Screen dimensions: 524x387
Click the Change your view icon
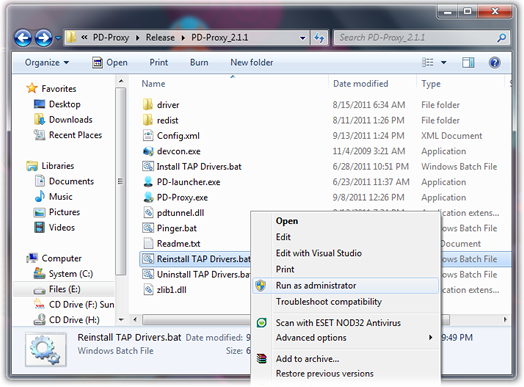428,62
